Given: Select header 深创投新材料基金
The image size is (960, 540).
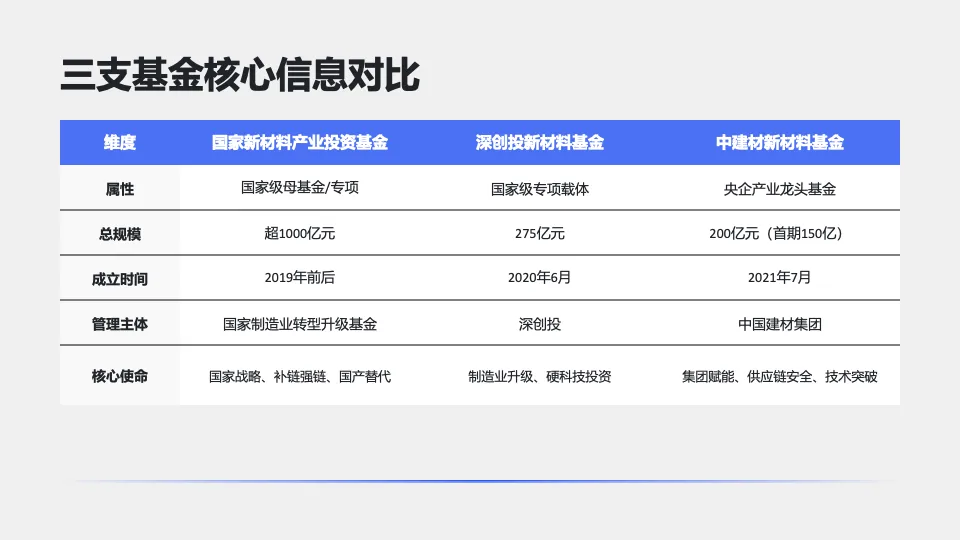Looking at the screenshot, I should coord(540,143).
